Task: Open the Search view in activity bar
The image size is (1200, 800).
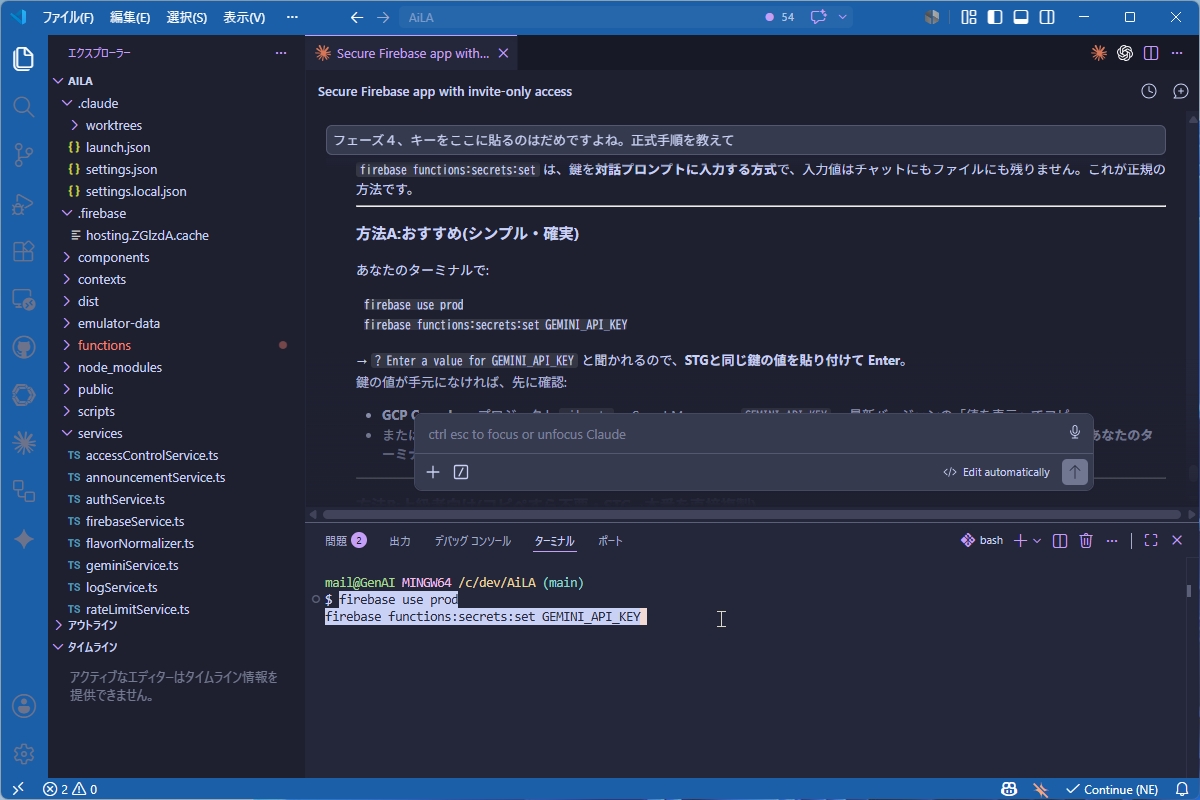Action: (x=24, y=106)
